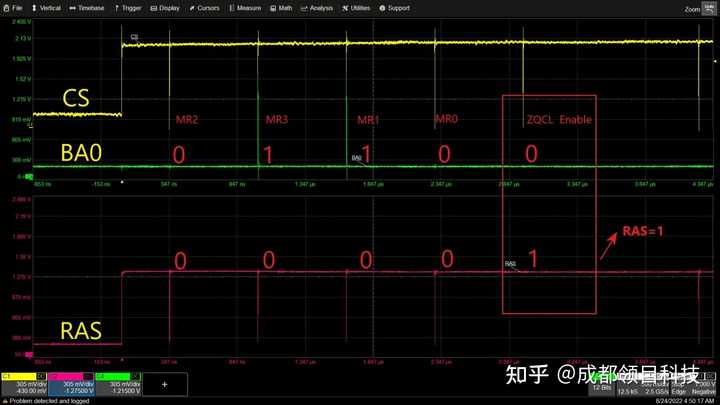Open the Vertical menu
The height and width of the screenshot is (405, 720).
coord(46,8)
